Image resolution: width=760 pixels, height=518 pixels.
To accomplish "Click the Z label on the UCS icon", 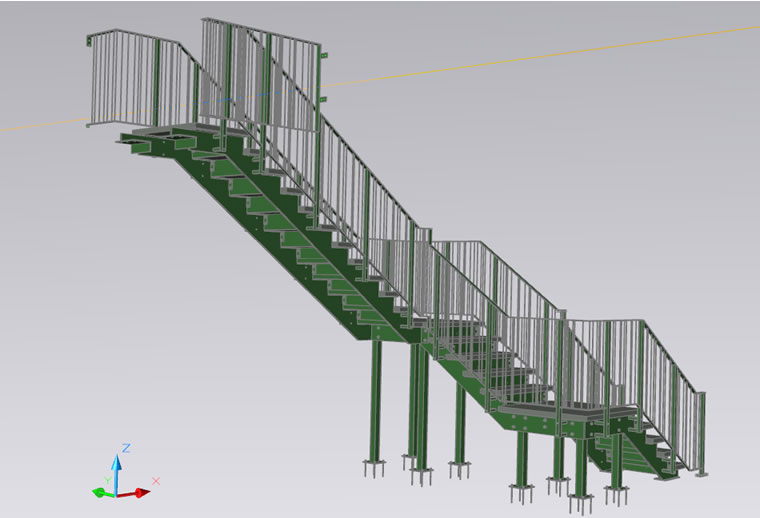I will (x=126, y=448).
